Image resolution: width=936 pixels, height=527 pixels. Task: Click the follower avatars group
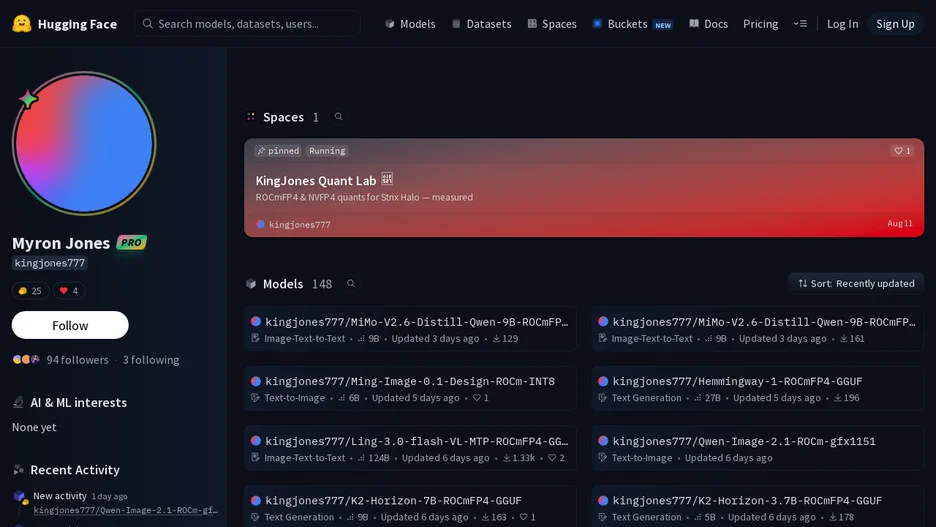tap(26, 359)
